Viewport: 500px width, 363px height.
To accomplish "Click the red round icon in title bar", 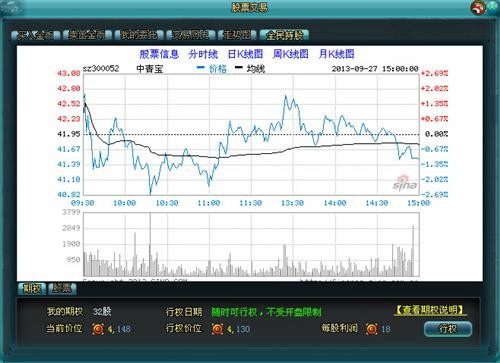I will pos(479,7).
